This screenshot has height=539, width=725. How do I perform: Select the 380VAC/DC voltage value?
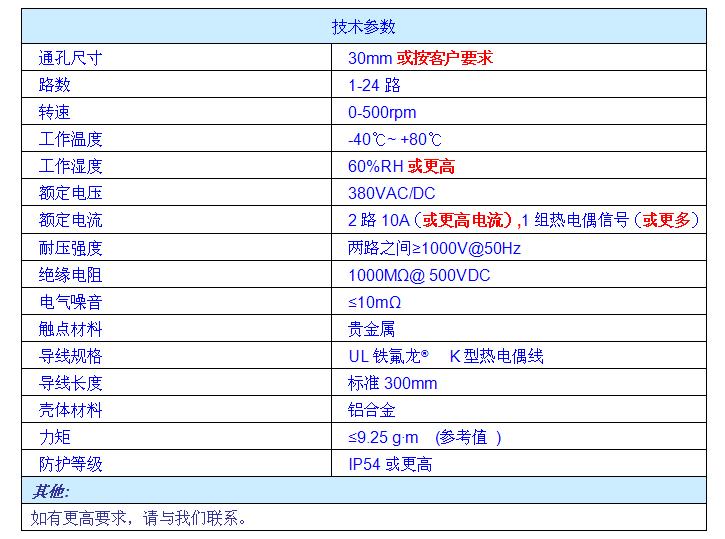391,194
